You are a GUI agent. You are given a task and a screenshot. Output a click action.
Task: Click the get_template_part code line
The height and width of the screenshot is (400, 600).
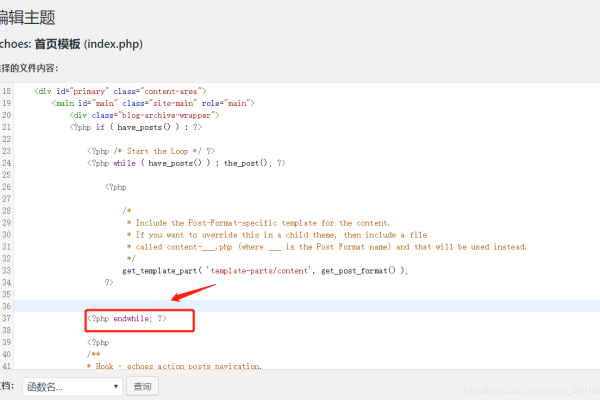click(265, 270)
